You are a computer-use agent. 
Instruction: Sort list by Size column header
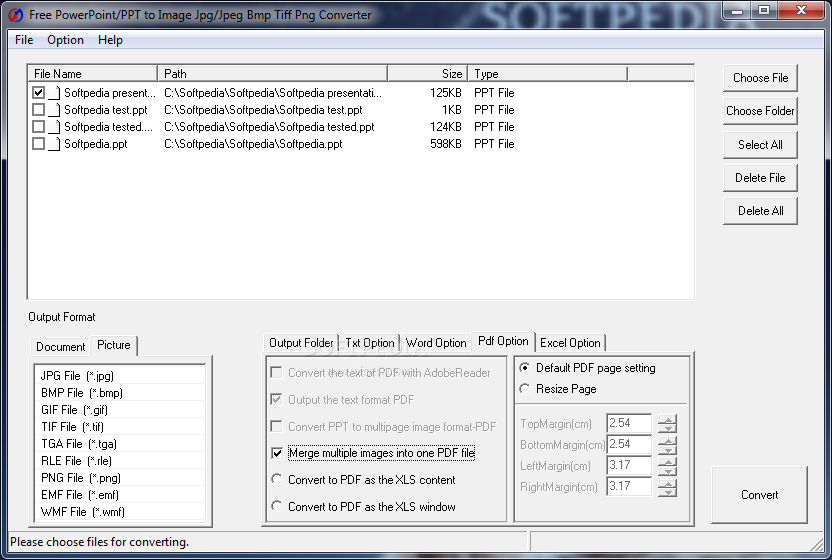point(428,74)
